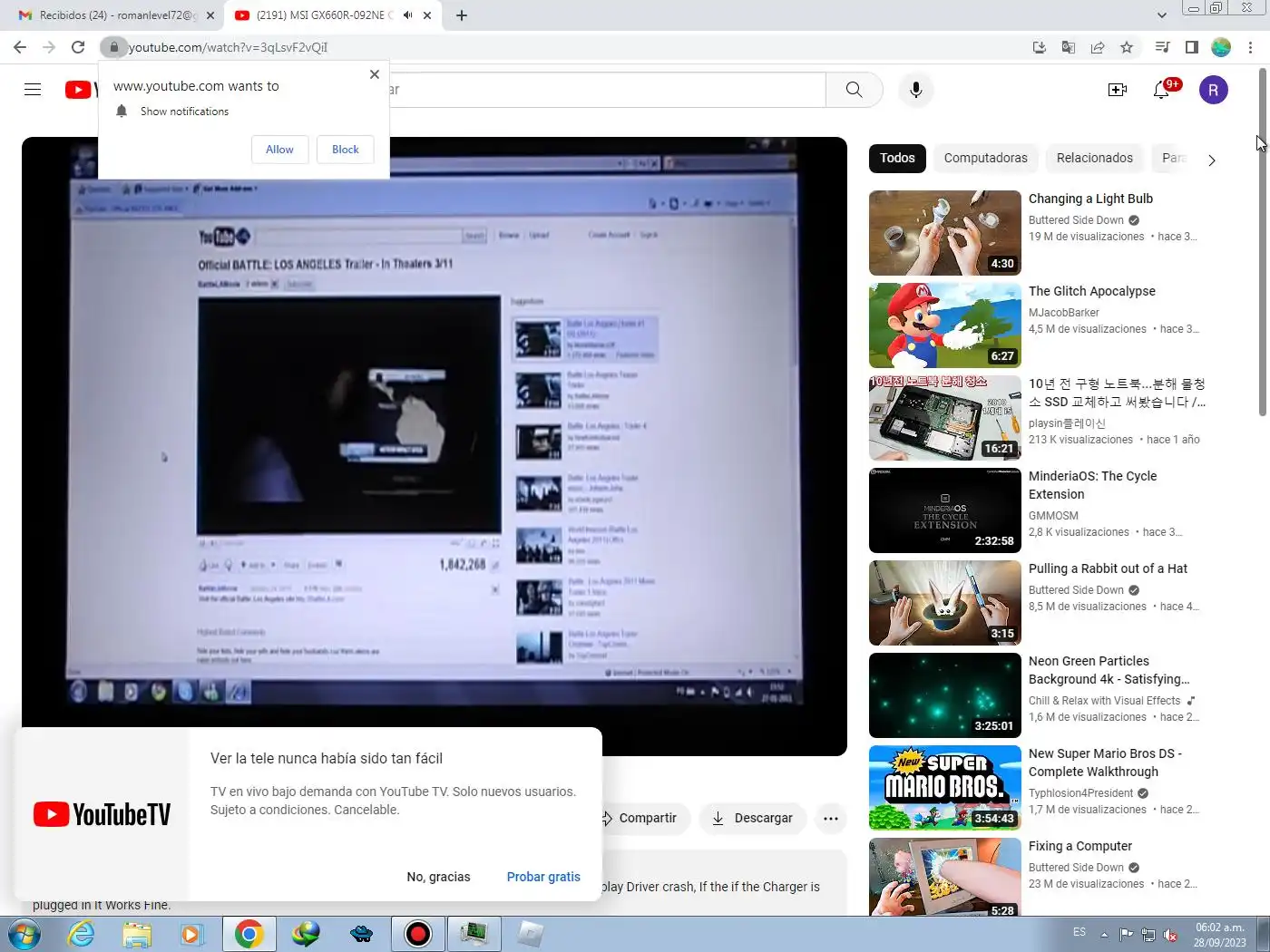The image size is (1270, 952).
Task: Open the media control playlist icon in toolbar
Action: click(1162, 47)
